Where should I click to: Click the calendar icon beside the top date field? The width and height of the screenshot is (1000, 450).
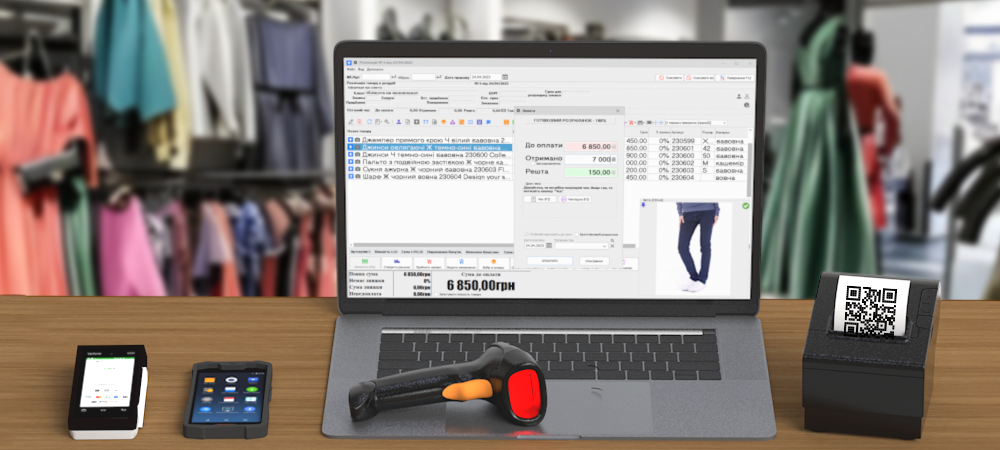pos(505,77)
